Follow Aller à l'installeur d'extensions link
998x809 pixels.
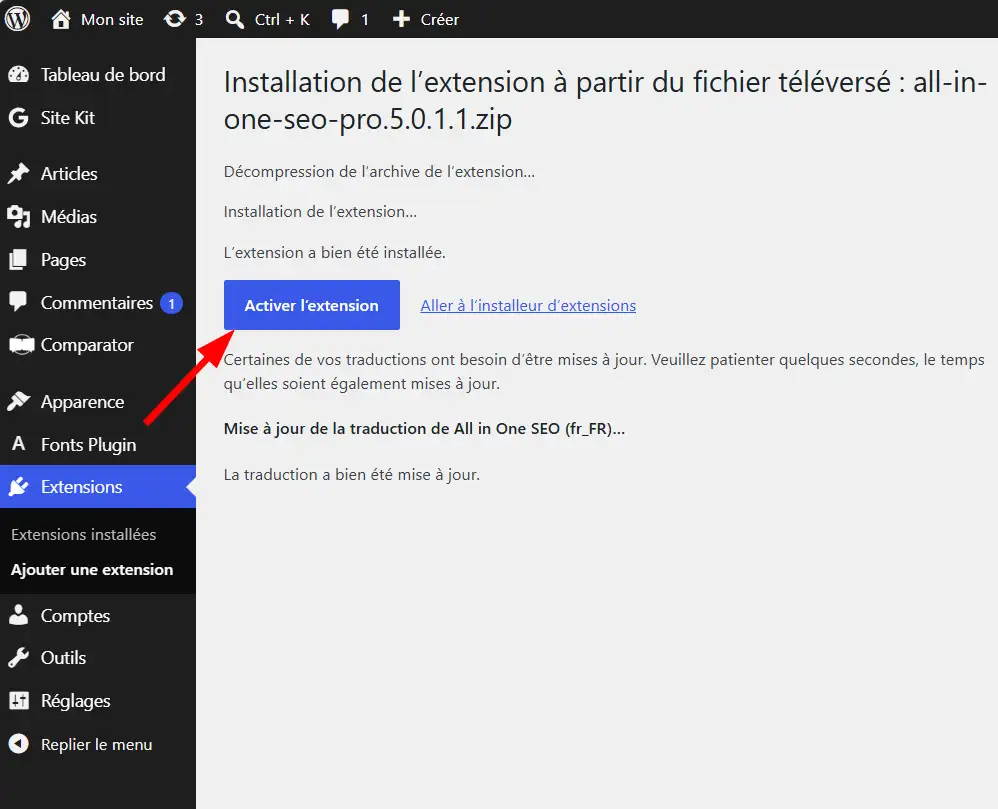528,306
